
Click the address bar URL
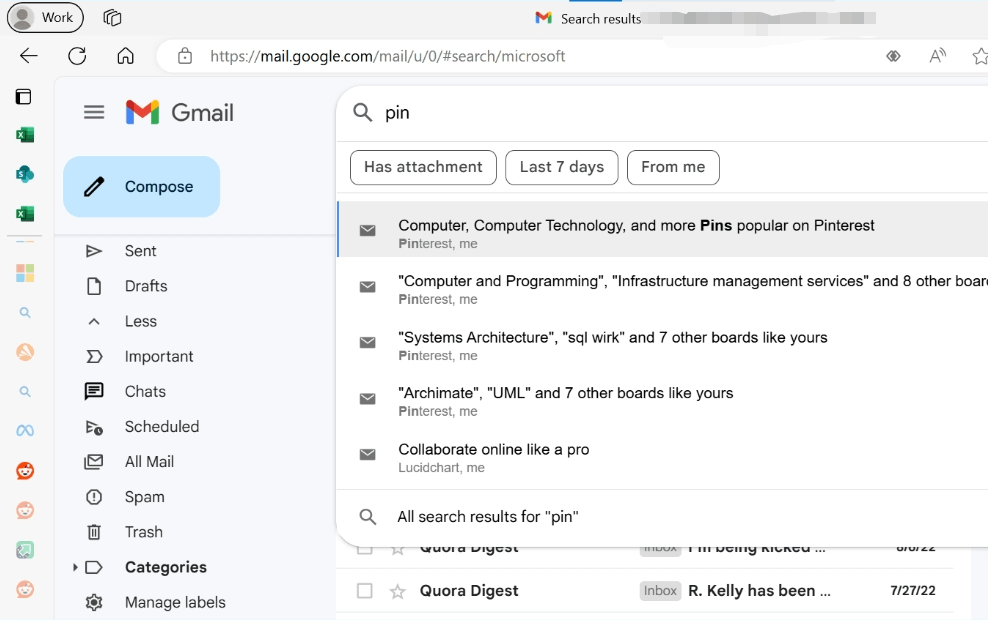(388, 56)
